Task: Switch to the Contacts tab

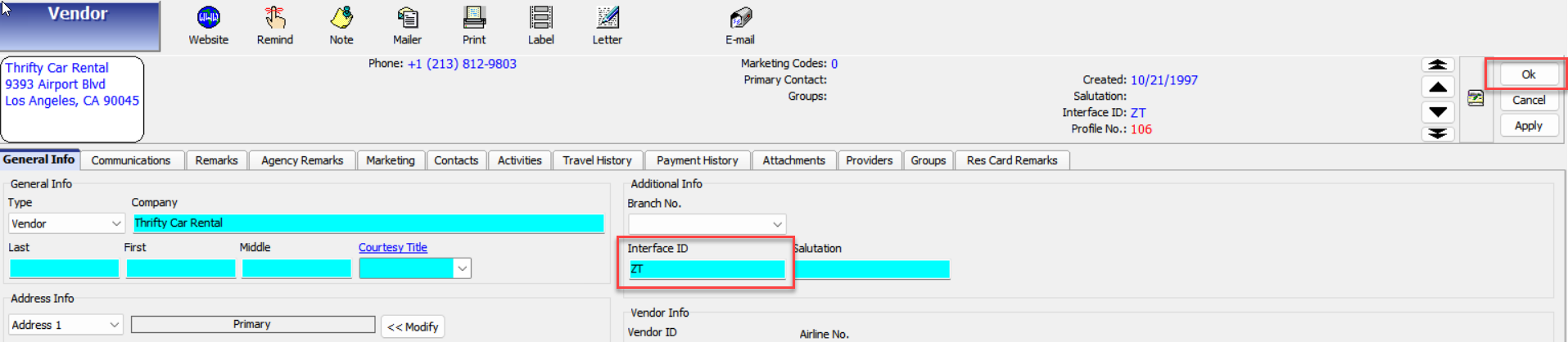Action: click(x=456, y=160)
